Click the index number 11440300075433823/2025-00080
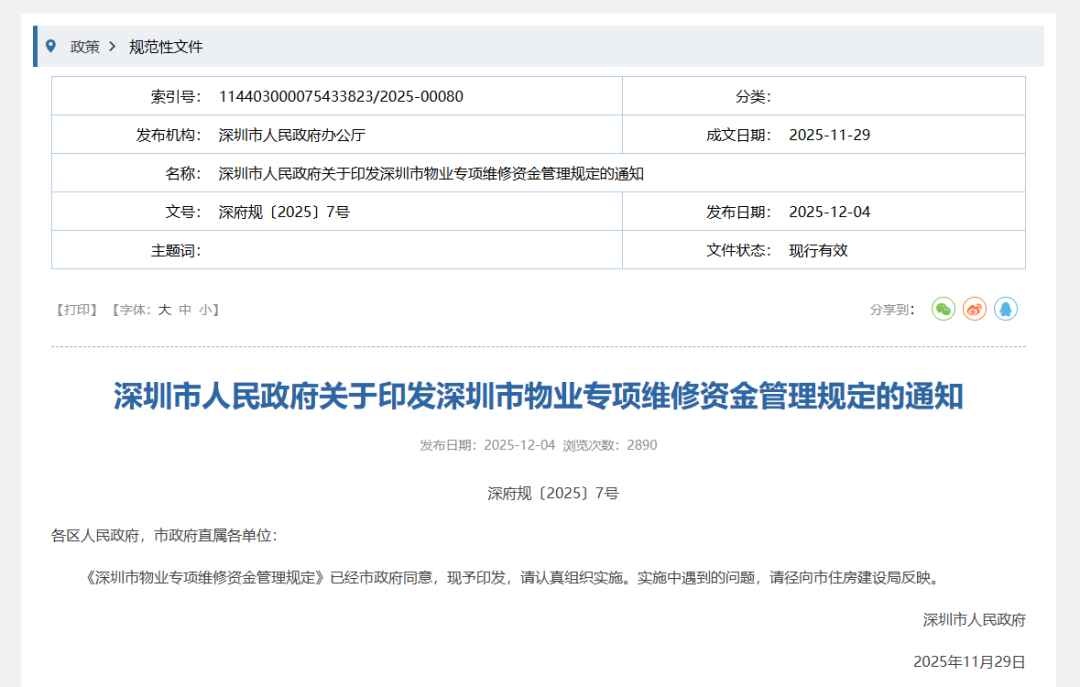Image resolution: width=1080 pixels, height=687 pixels. [x=340, y=97]
